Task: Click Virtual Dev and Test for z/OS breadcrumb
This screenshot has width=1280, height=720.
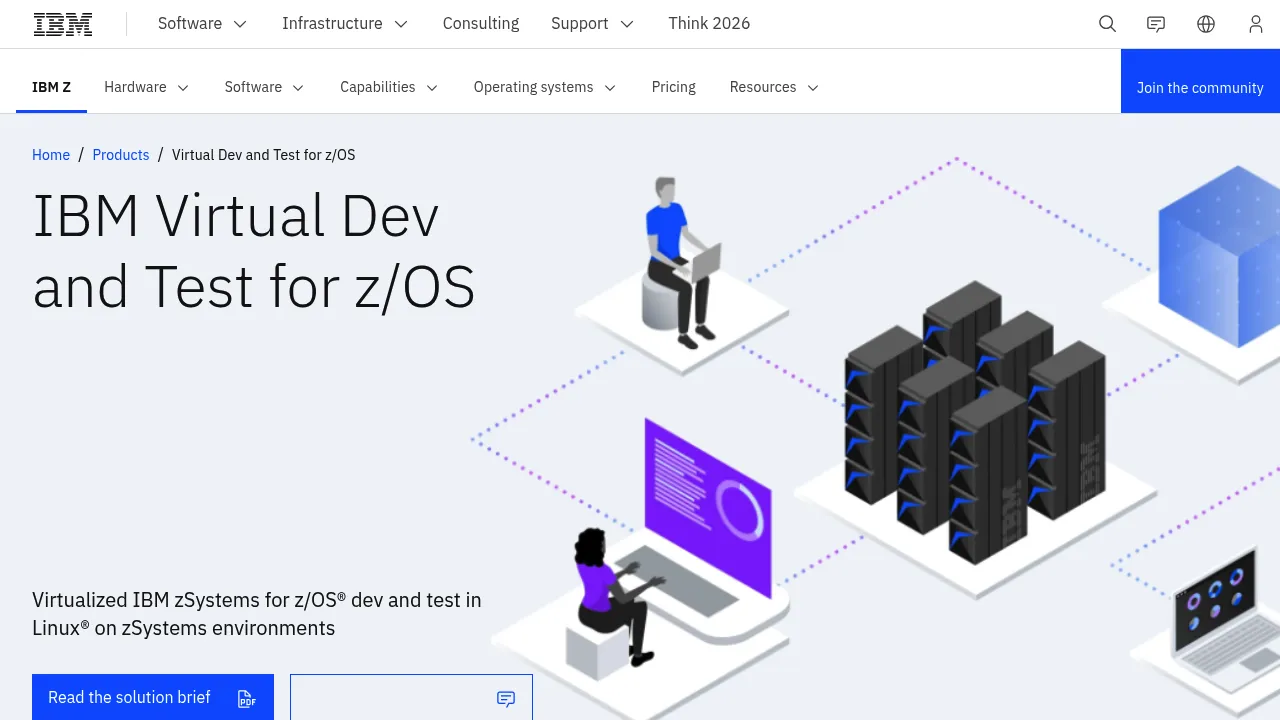Action: click(x=264, y=155)
